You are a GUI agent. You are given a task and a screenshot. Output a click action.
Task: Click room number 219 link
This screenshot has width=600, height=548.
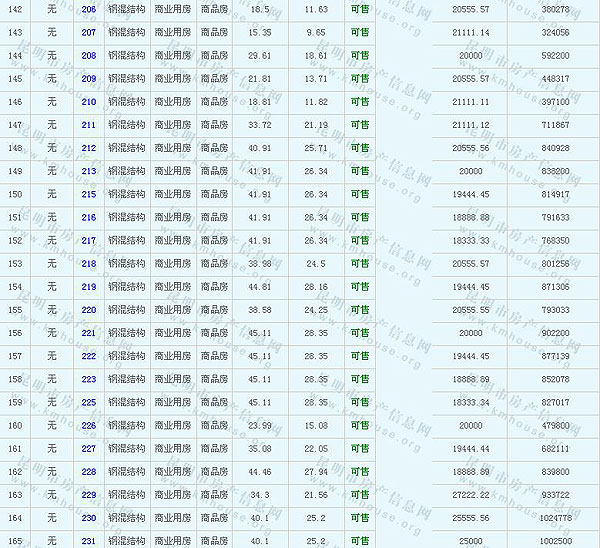89,287
